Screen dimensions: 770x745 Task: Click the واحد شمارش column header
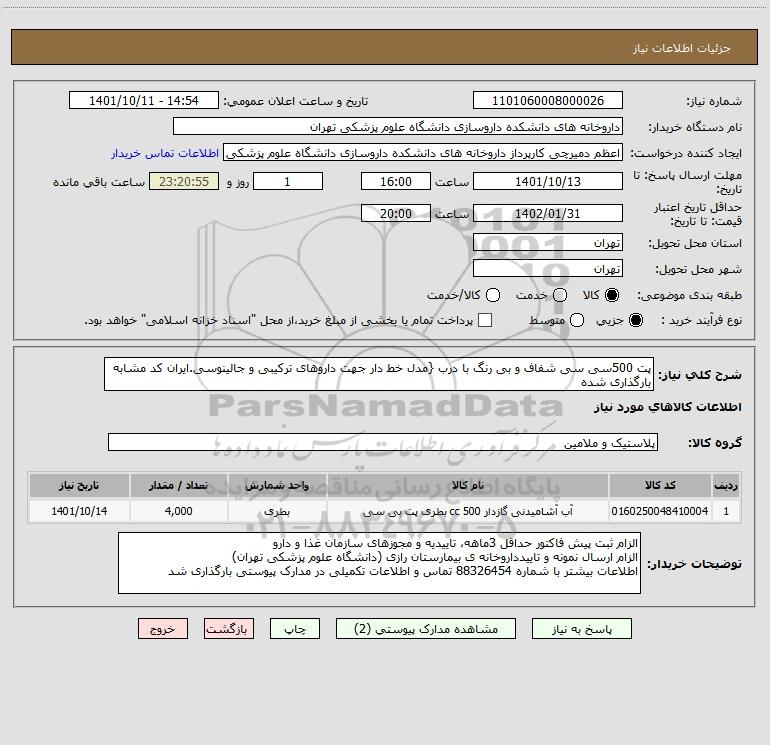point(277,485)
